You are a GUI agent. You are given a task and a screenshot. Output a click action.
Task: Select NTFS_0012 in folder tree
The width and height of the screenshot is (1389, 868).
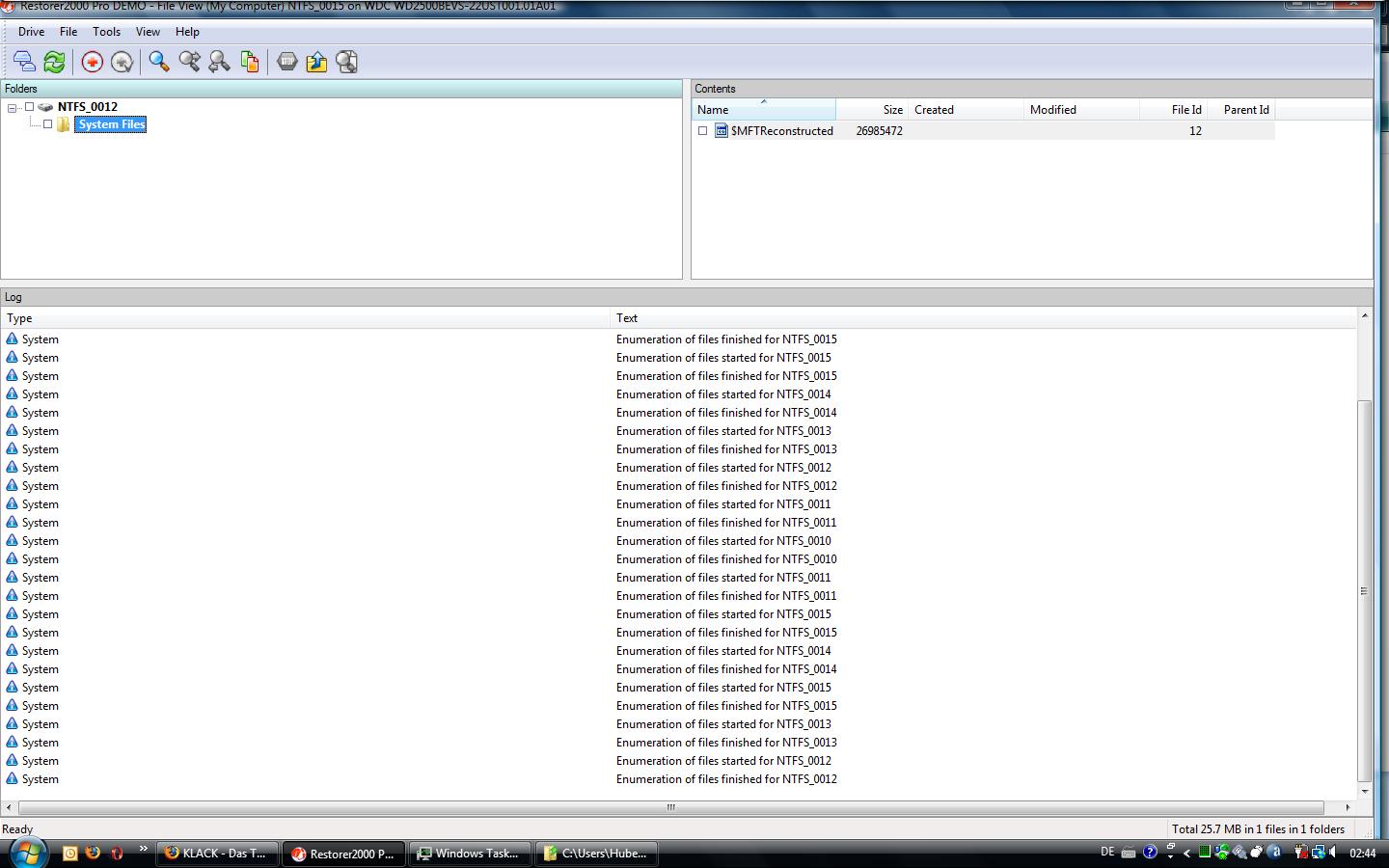click(88, 107)
